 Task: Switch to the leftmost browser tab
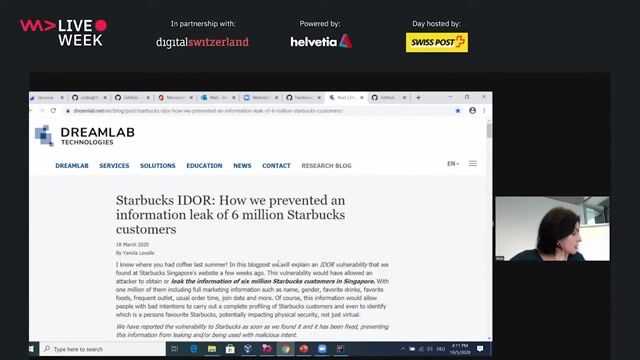[x=47, y=98]
